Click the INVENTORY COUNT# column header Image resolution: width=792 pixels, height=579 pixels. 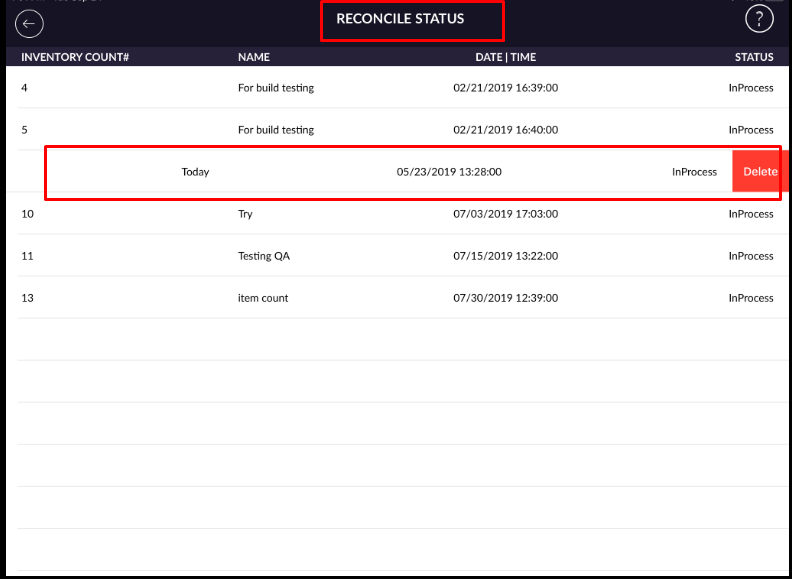point(75,57)
